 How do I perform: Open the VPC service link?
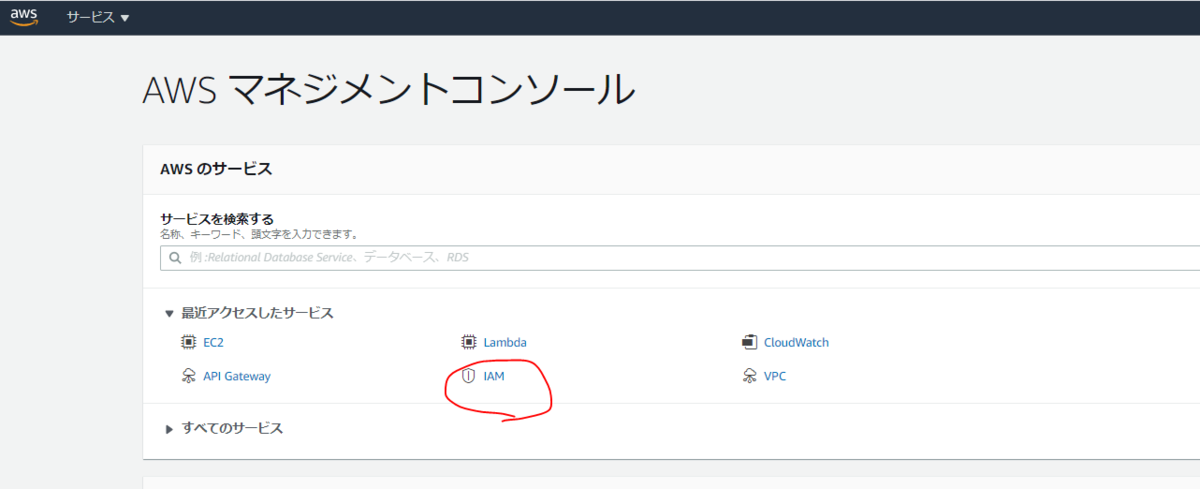(775, 376)
